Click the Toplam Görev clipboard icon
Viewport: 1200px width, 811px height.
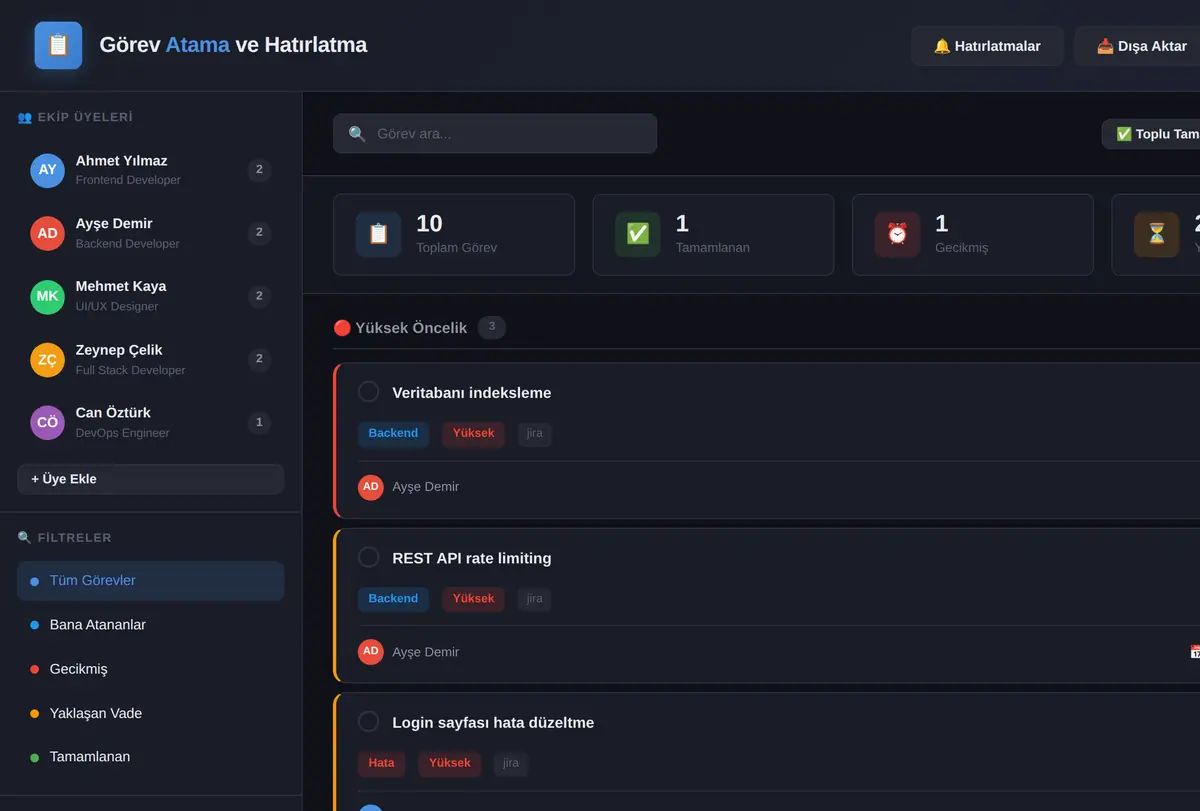[x=378, y=234]
